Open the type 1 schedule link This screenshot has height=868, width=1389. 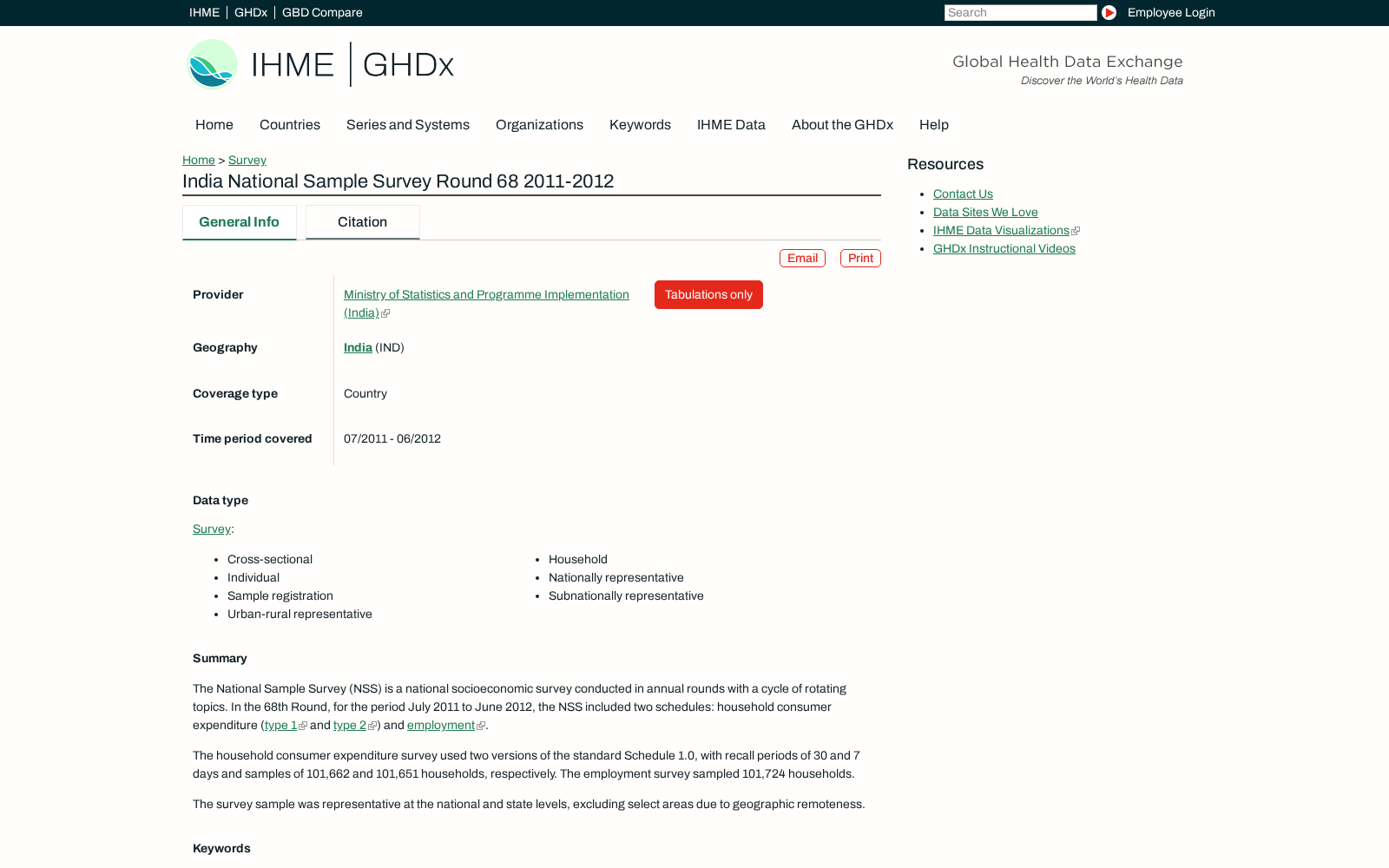point(280,725)
